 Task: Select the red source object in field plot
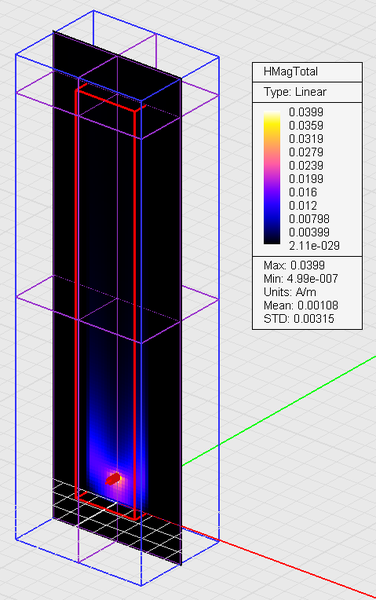[113, 479]
